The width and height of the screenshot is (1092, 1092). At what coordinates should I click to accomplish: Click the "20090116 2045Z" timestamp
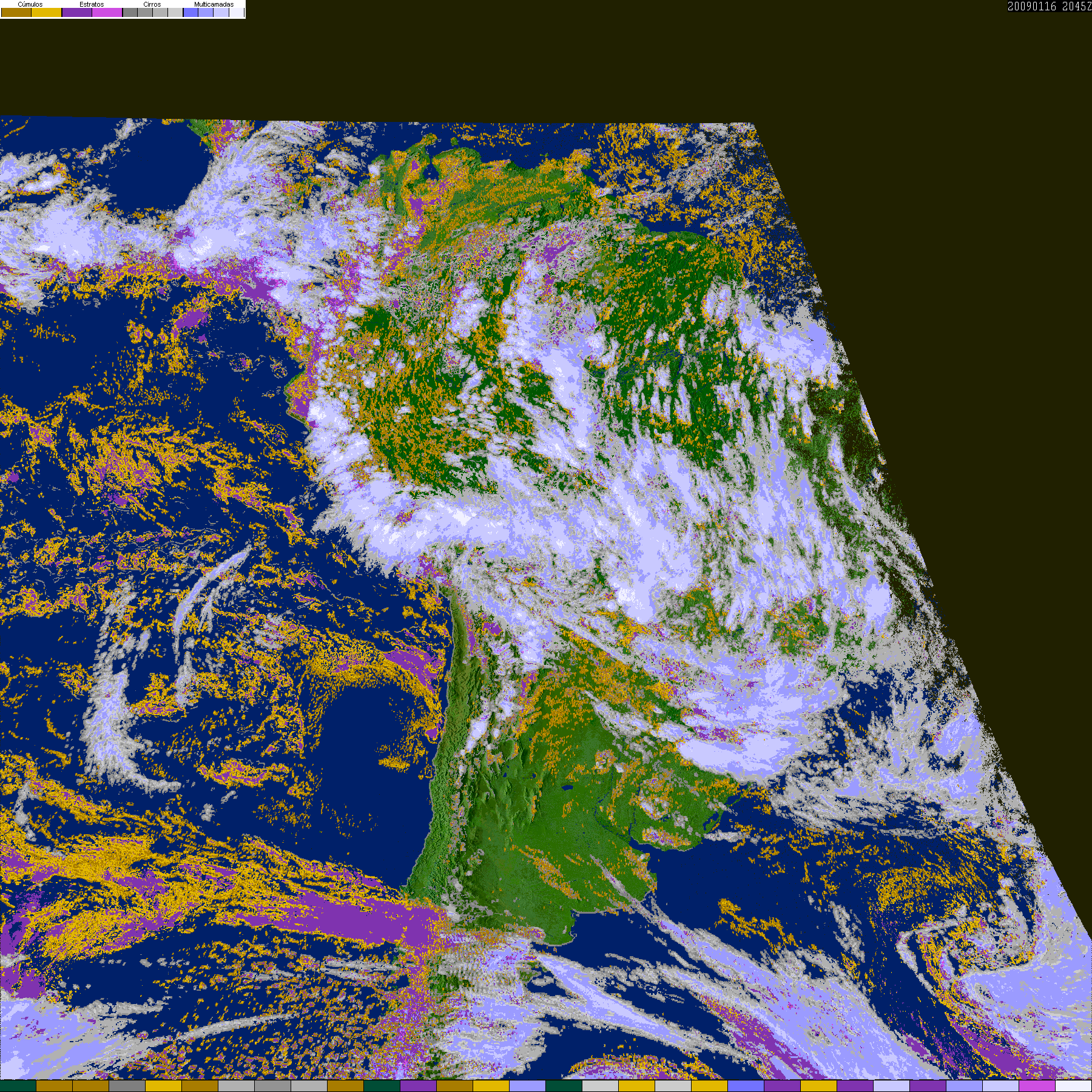pos(1050,6)
